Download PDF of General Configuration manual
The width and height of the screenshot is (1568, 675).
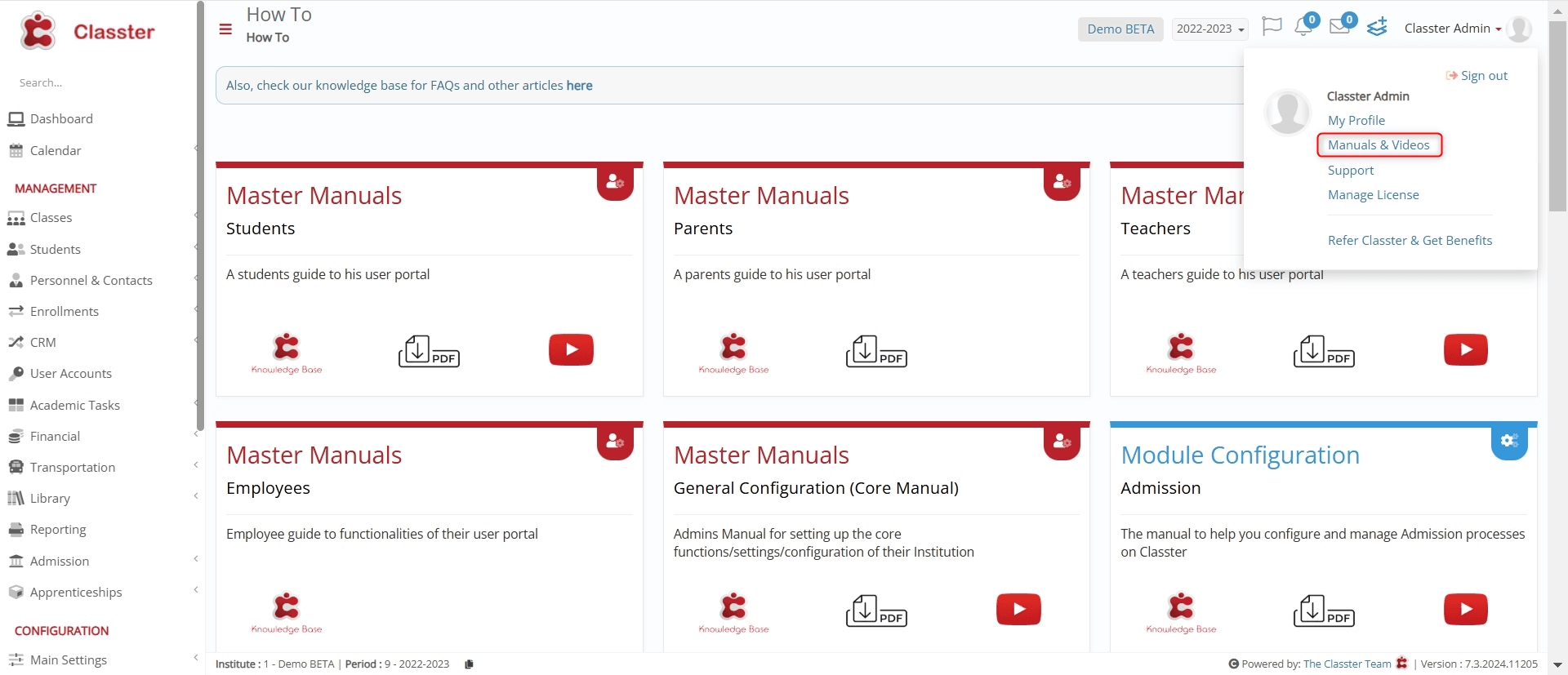pos(876,611)
